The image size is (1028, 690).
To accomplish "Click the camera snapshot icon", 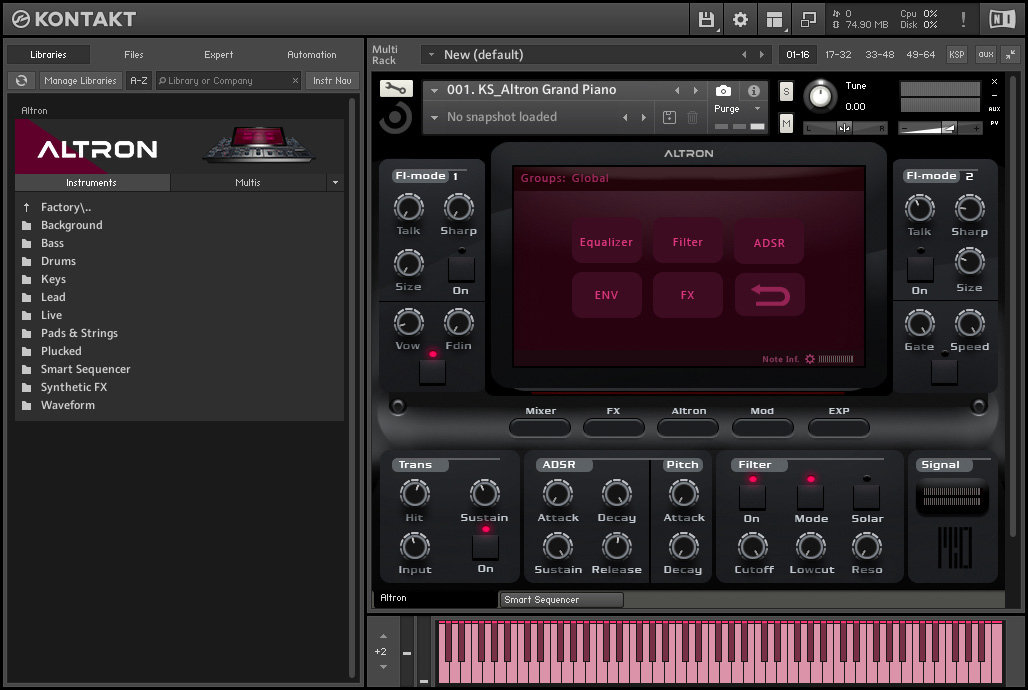I will 724,90.
